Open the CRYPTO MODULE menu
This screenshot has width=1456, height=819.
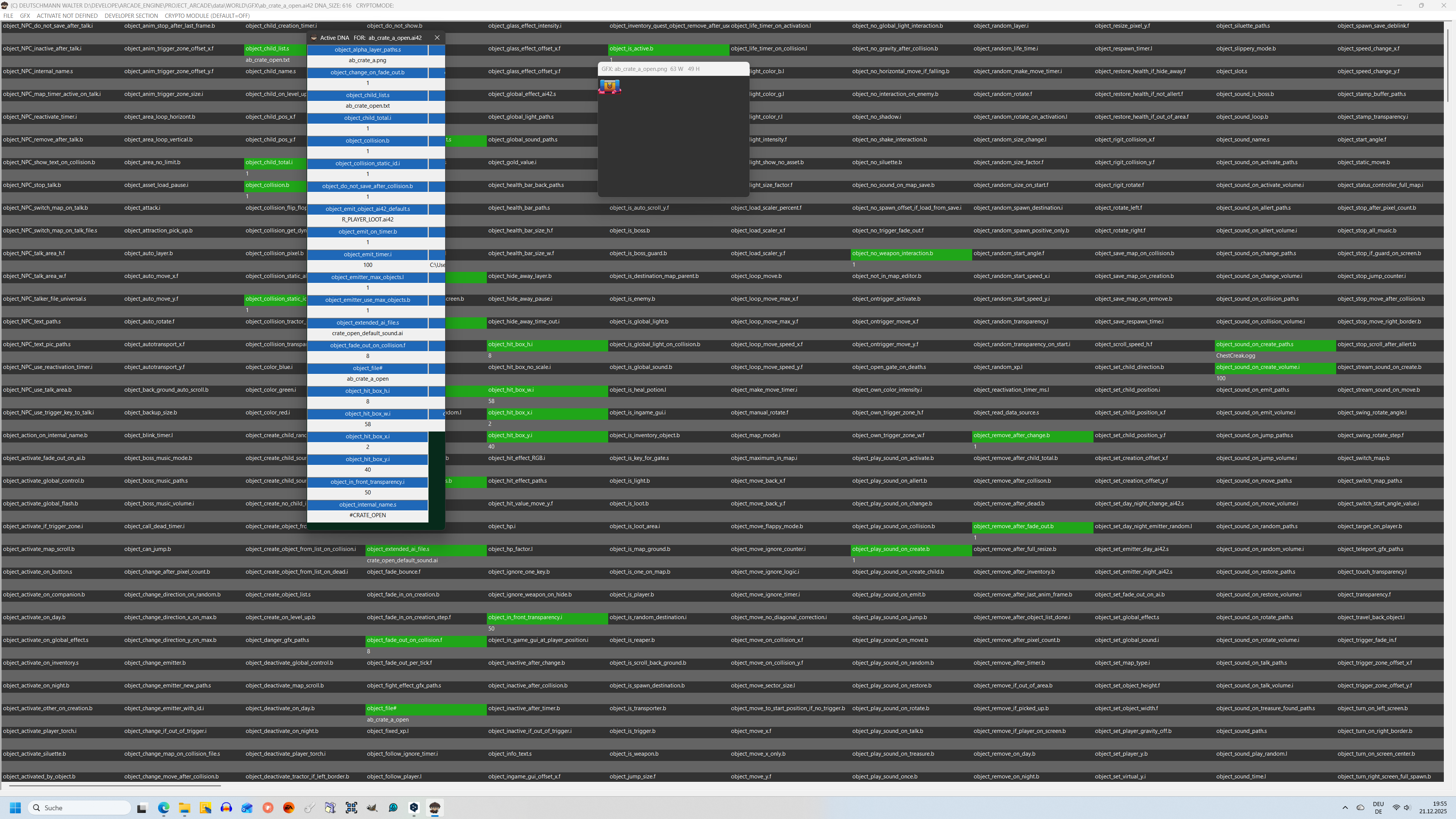pos(207,16)
